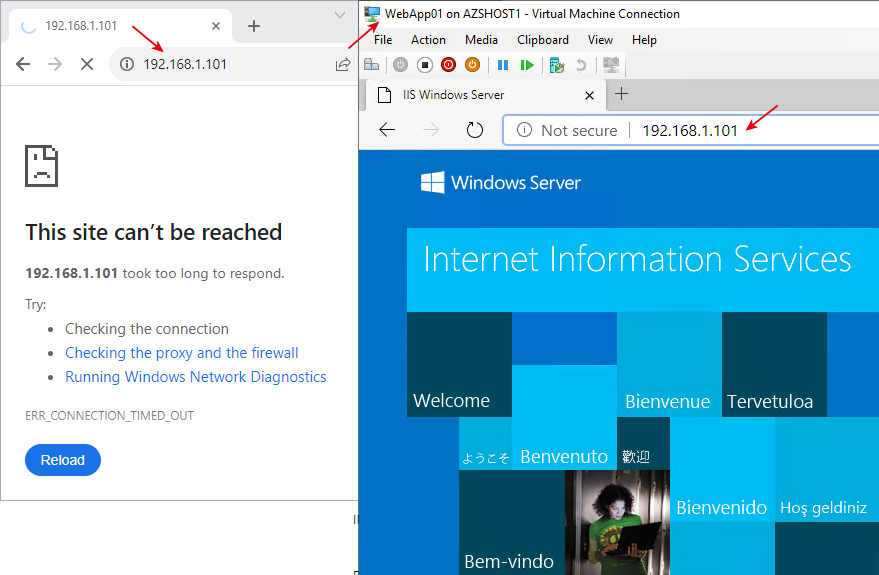This screenshot has width=879, height=575.
Task: Open Action menu in VM Connection
Action: point(428,40)
